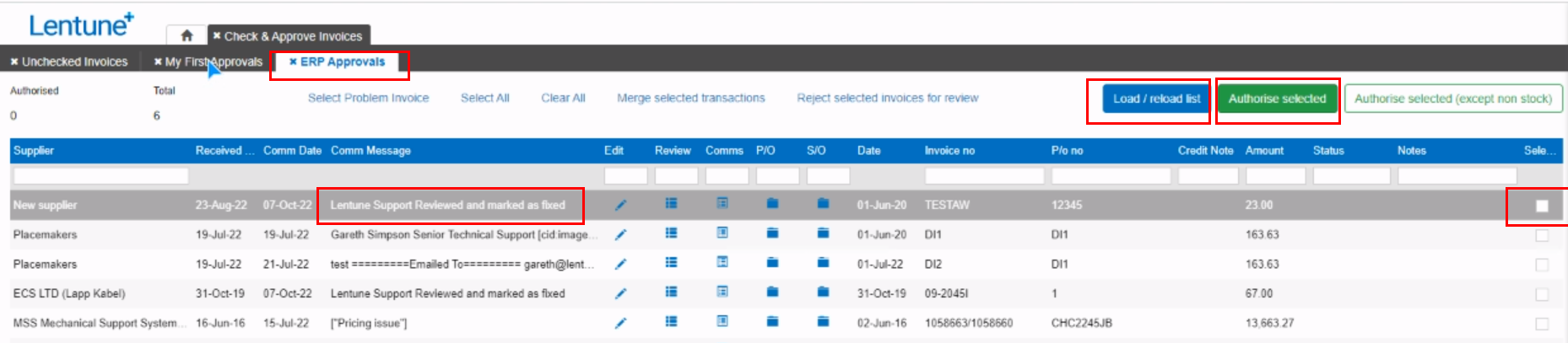The image size is (1568, 343).
Task: Edit ECS LTD invoice with pencil icon
Action: click(620, 293)
